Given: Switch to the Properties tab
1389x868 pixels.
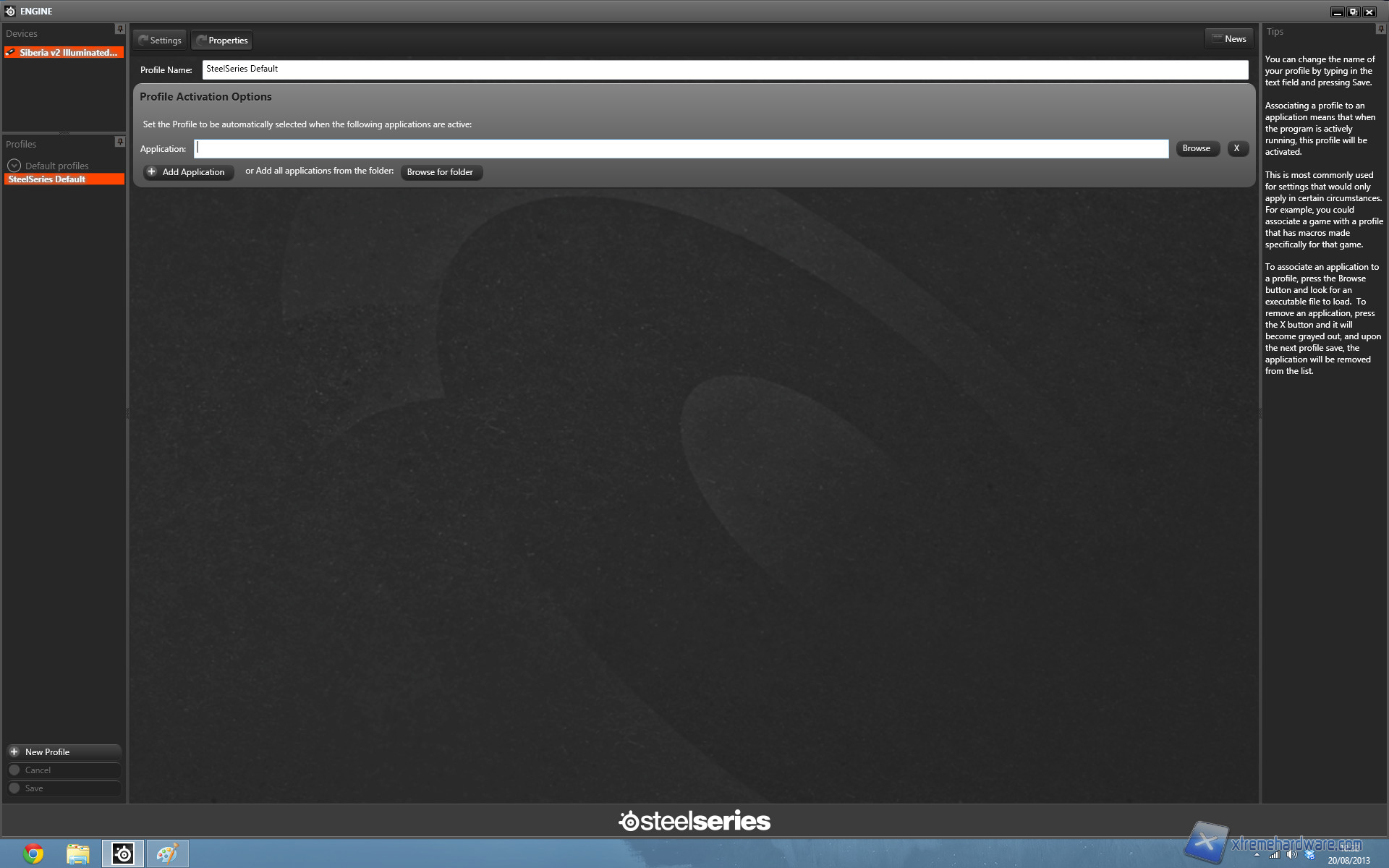Looking at the screenshot, I should pos(222,41).
